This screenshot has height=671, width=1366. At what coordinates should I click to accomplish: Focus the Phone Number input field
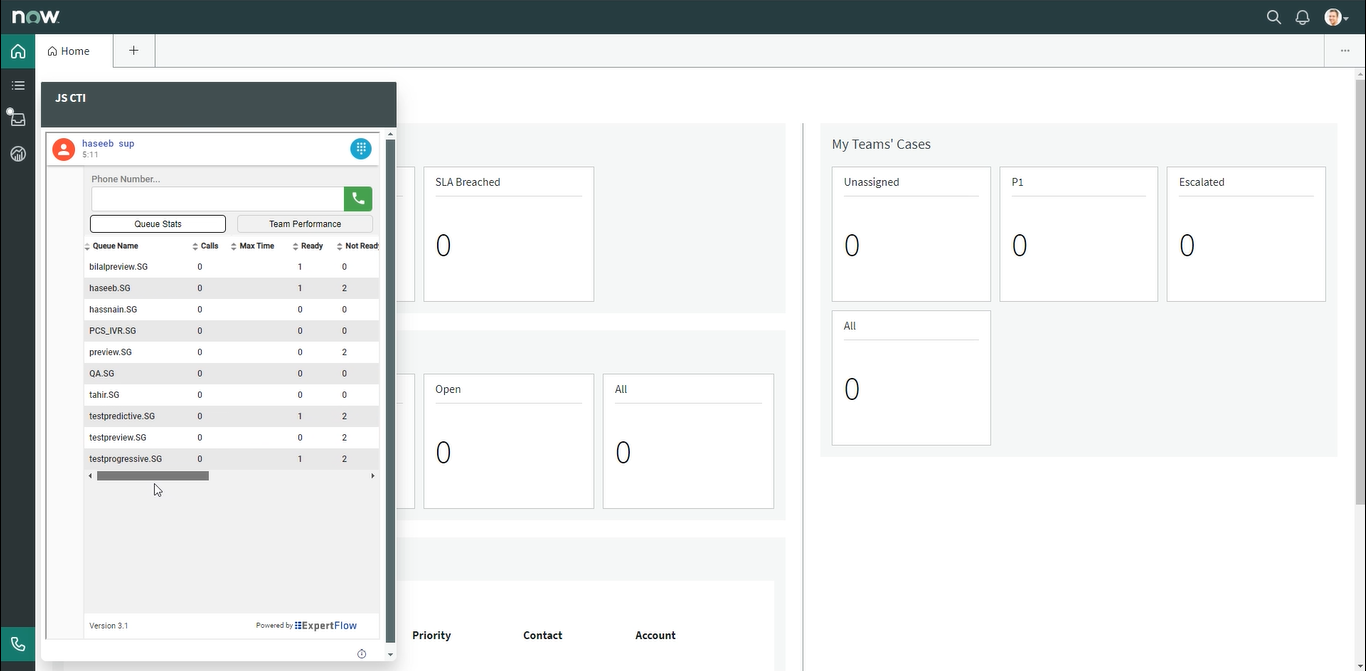coord(217,199)
